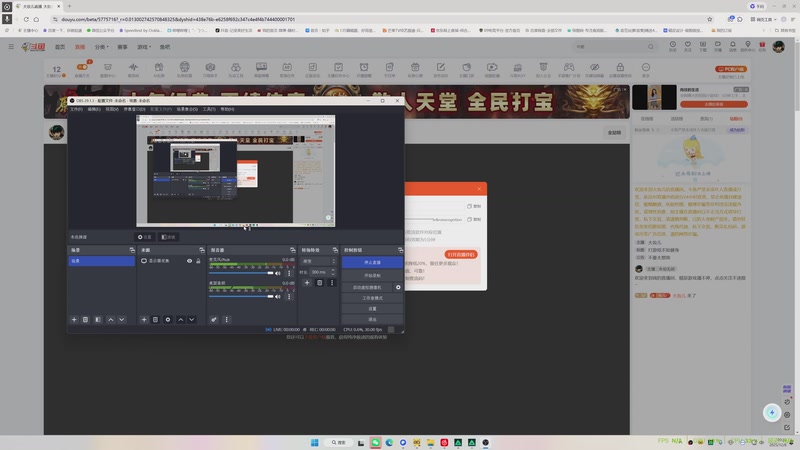Open the Tools menu in OBS menu bar

pyautogui.click(x=209, y=109)
